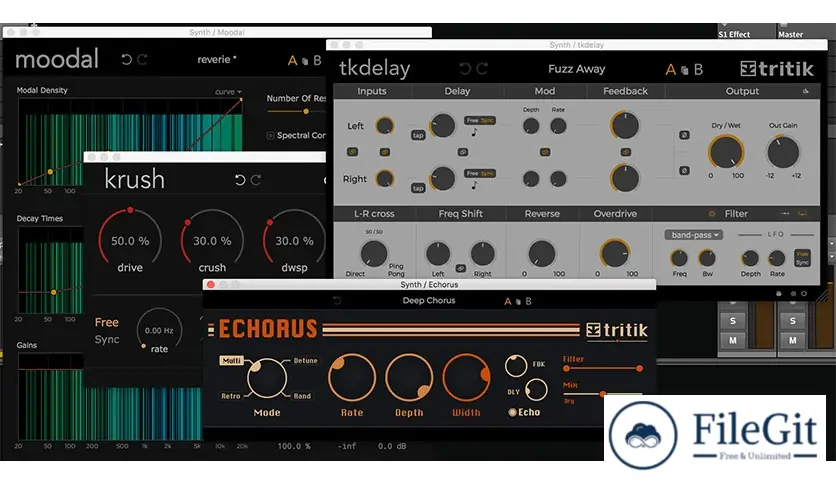Image resolution: width=836 pixels, height=484 pixels.
Task: Toggle the link icon between the input knobs
Action: coord(384,152)
